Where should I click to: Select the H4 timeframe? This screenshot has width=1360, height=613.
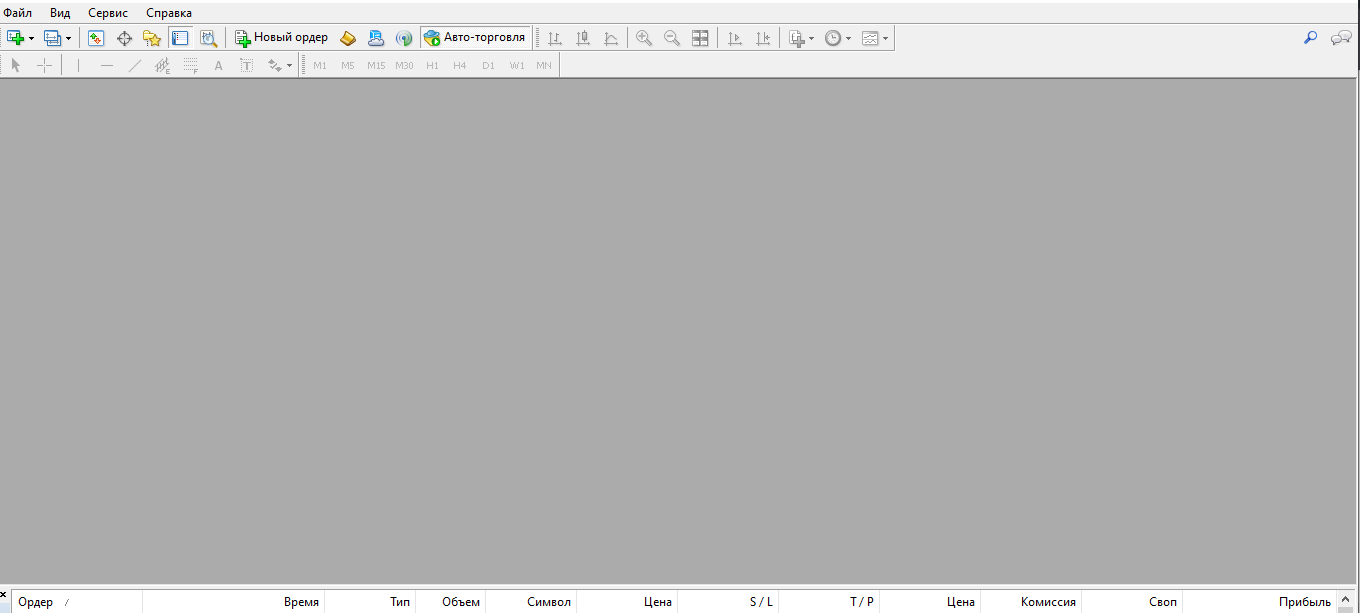coord(460,66)
